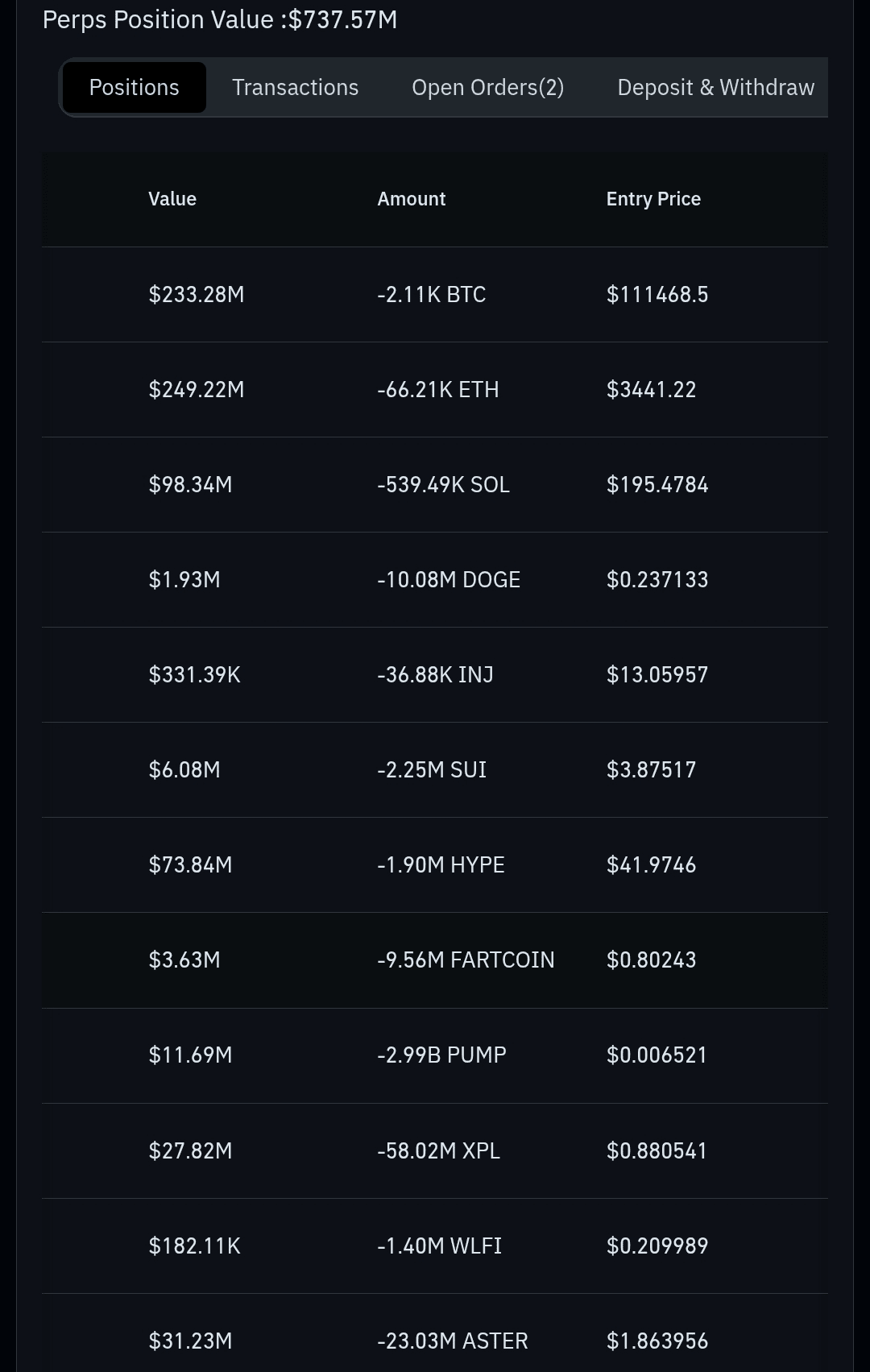Select the -2.99B PUMP amount

pyautogui.click(x=441, y=1055)
